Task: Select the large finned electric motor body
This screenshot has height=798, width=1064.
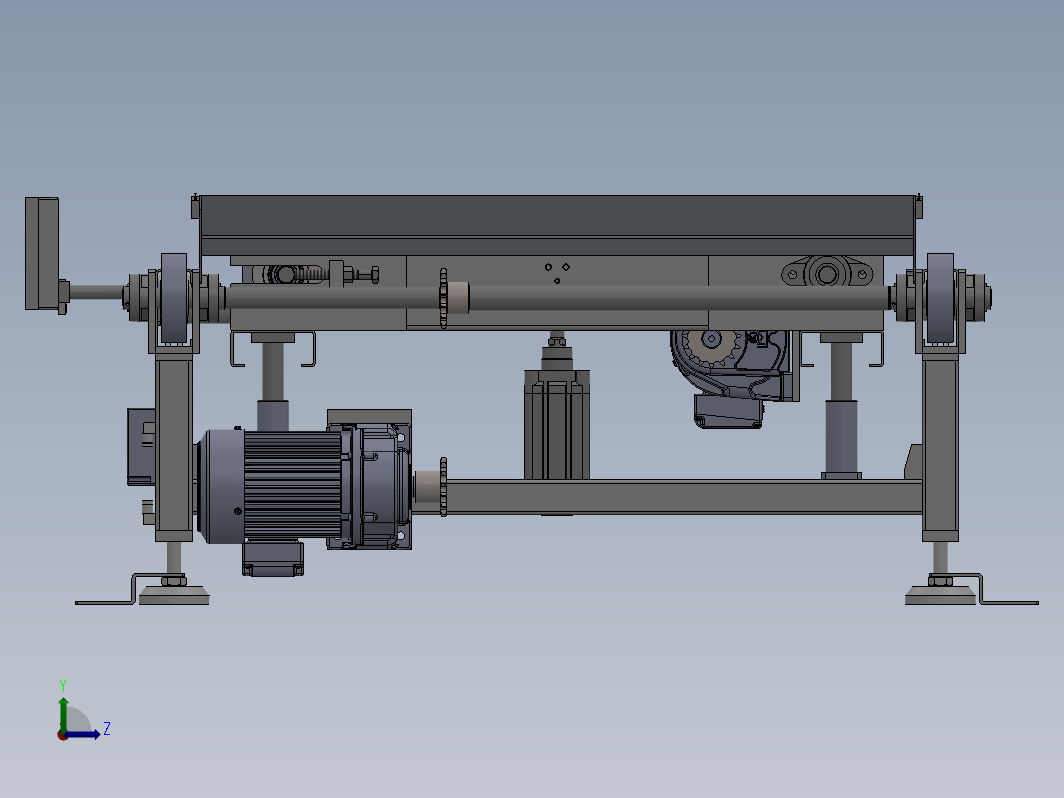Action: pyautogui.click(x=271, y=486)
